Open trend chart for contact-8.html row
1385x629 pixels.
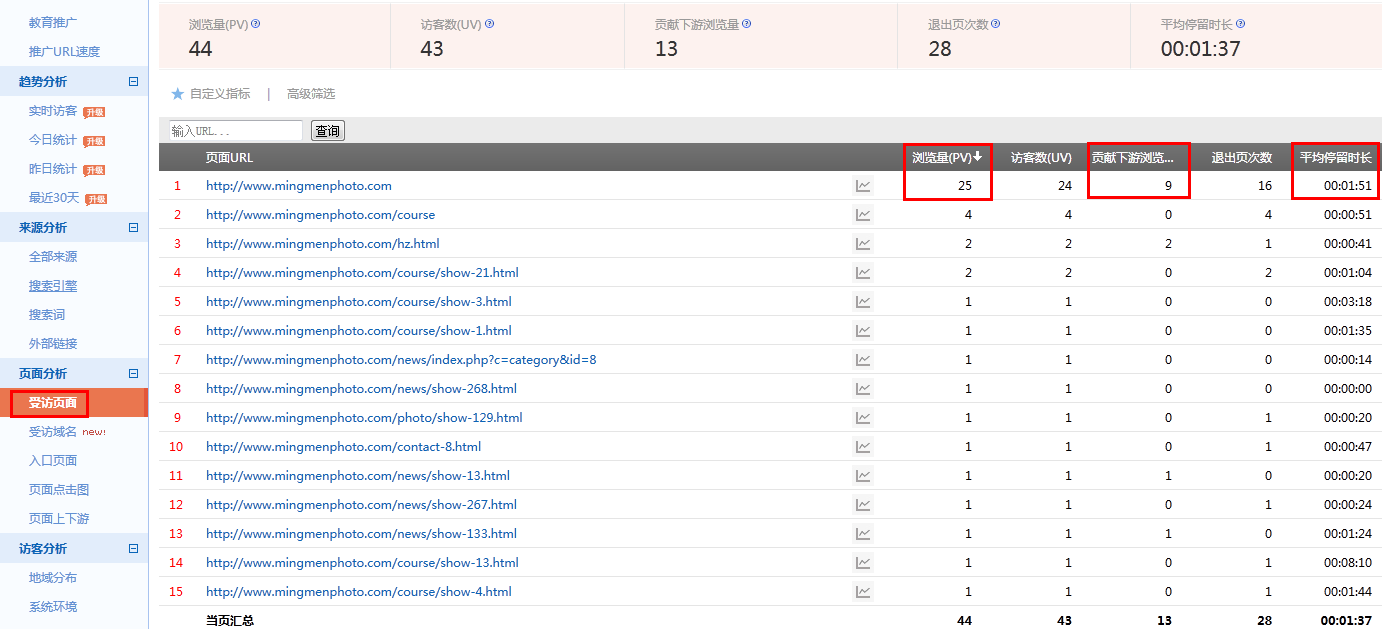[x=863, y=447]
